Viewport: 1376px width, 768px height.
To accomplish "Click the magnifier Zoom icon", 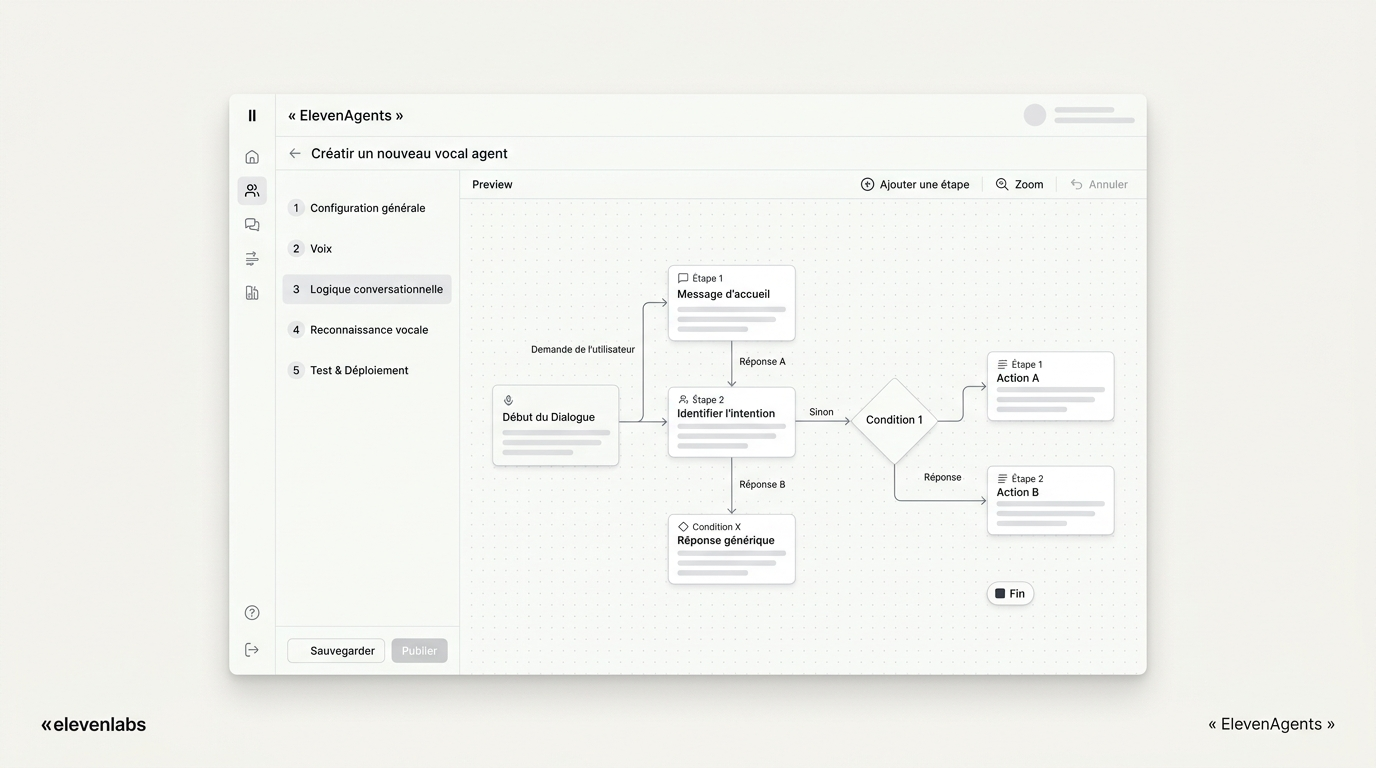I will [1002, 185].
